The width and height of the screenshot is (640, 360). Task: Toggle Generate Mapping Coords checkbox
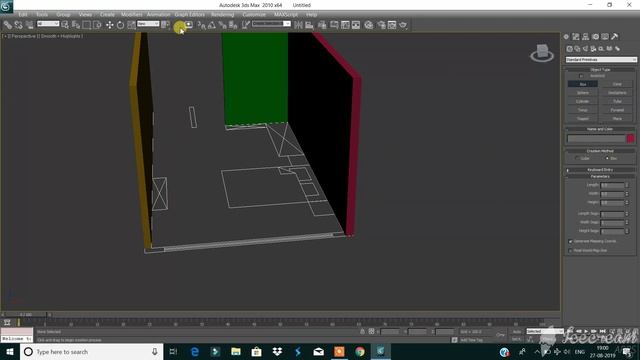coord(571,241)
